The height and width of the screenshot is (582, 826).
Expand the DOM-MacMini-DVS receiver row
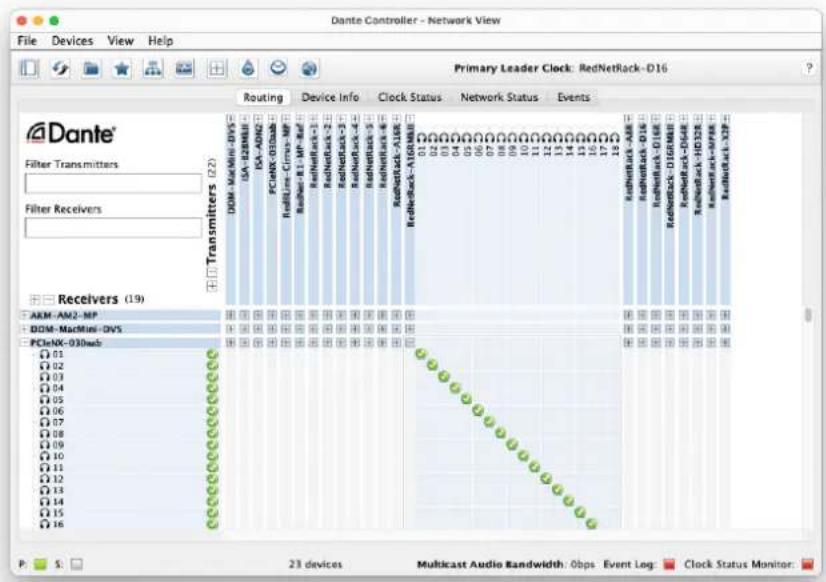click(24, 329)
